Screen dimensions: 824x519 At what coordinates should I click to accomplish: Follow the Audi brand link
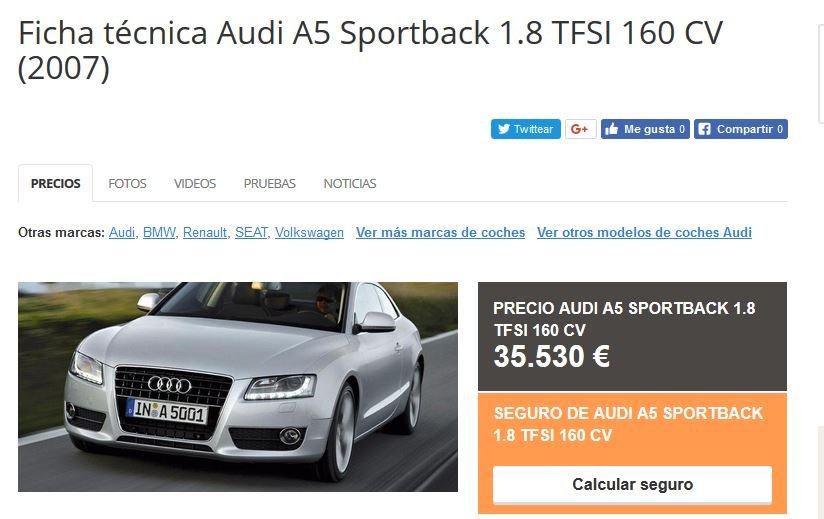122,232
